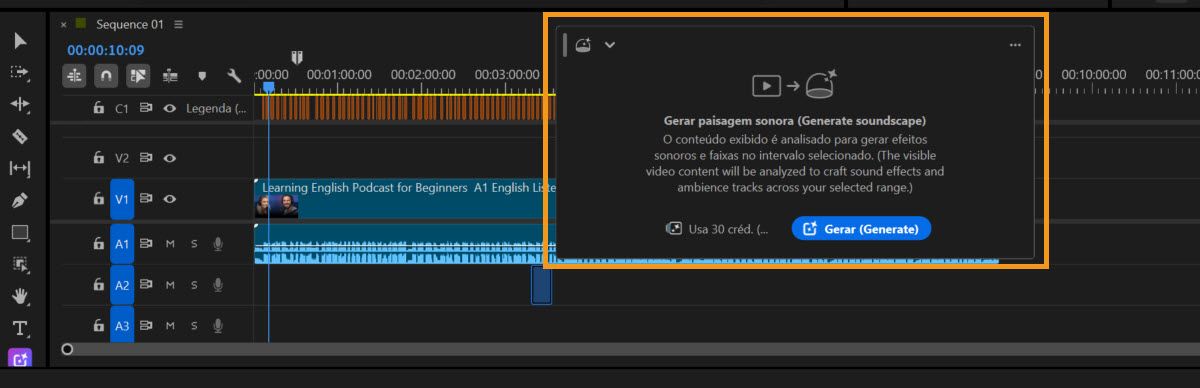1200x388 pixels.
Task: Toggle lock on the V2 track
Action: click(x=98, y=157)
